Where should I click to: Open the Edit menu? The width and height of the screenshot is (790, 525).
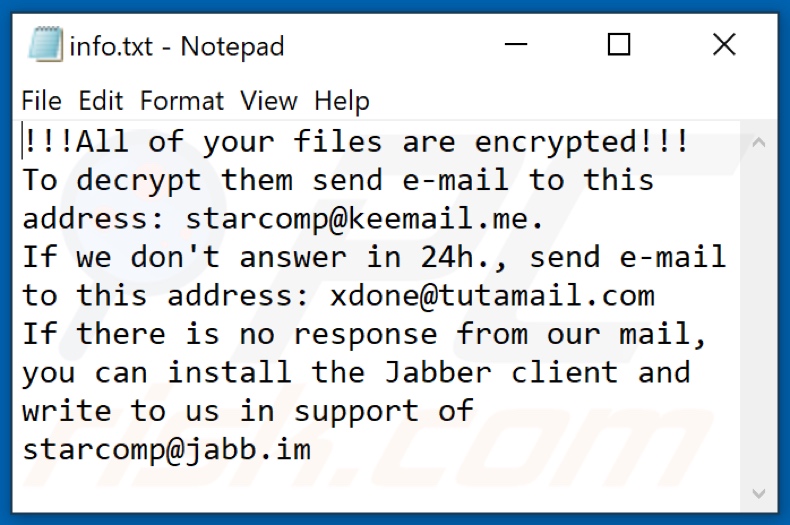pos(101,101)
